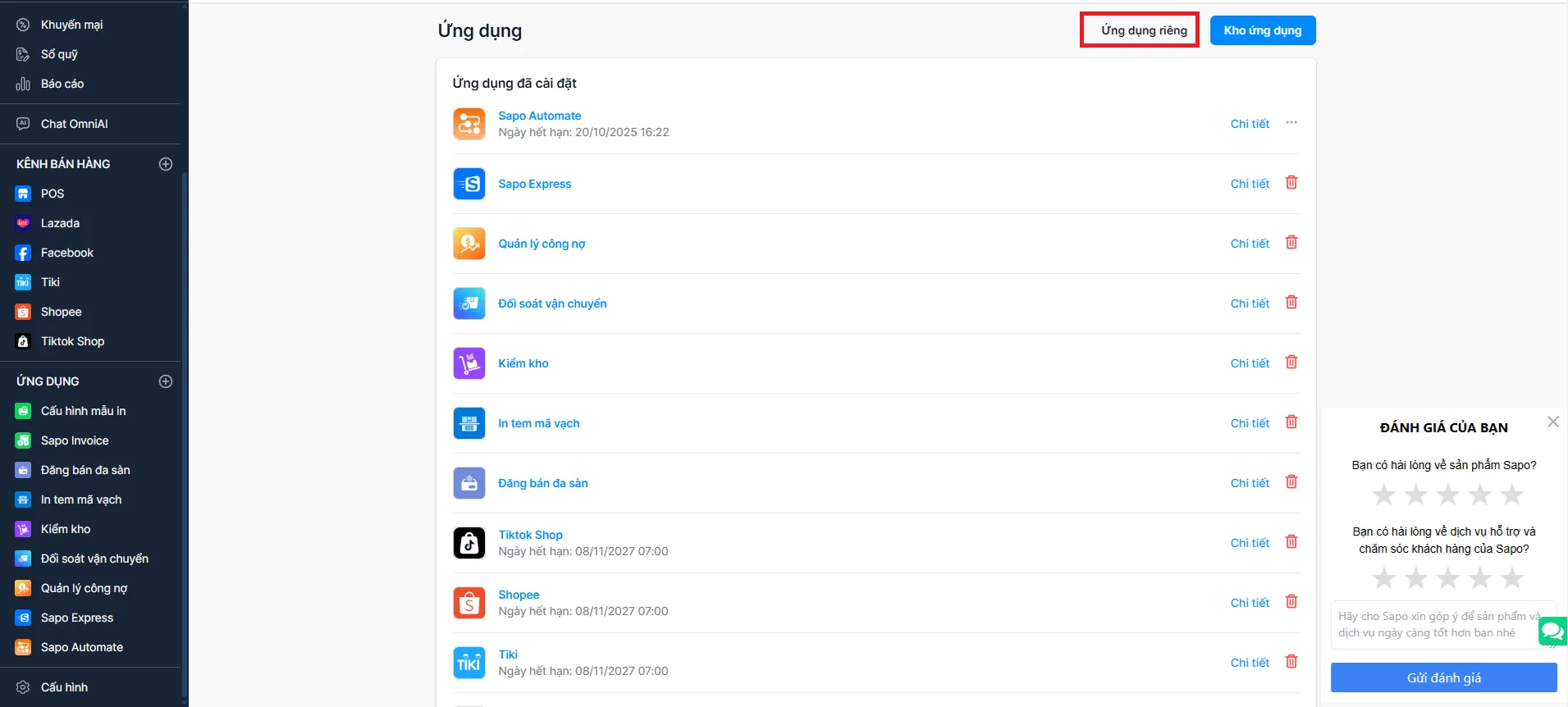
Task: Open Đối soát vận chuyển in sidebar
Action: pos(94,559)
